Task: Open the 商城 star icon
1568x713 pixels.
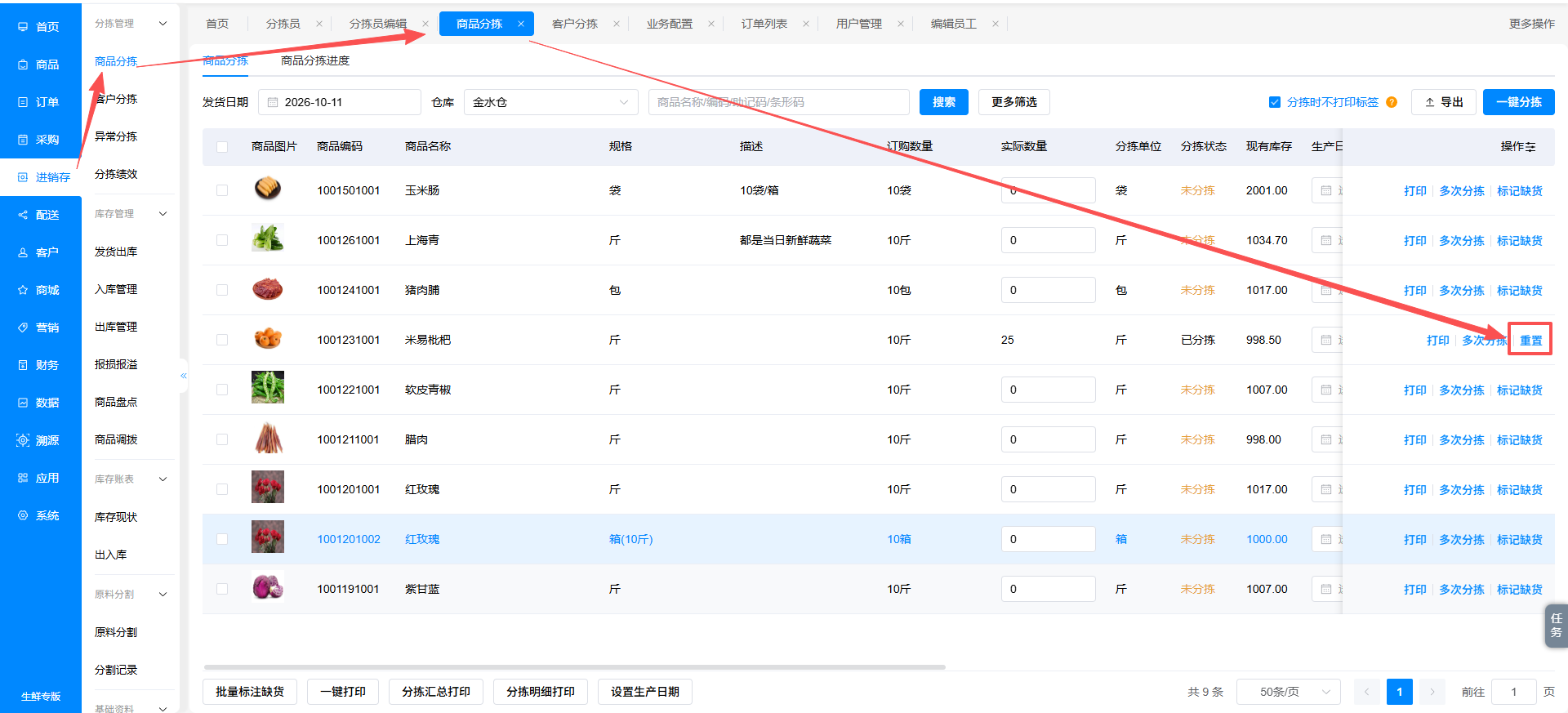Action: pos(23,290)
